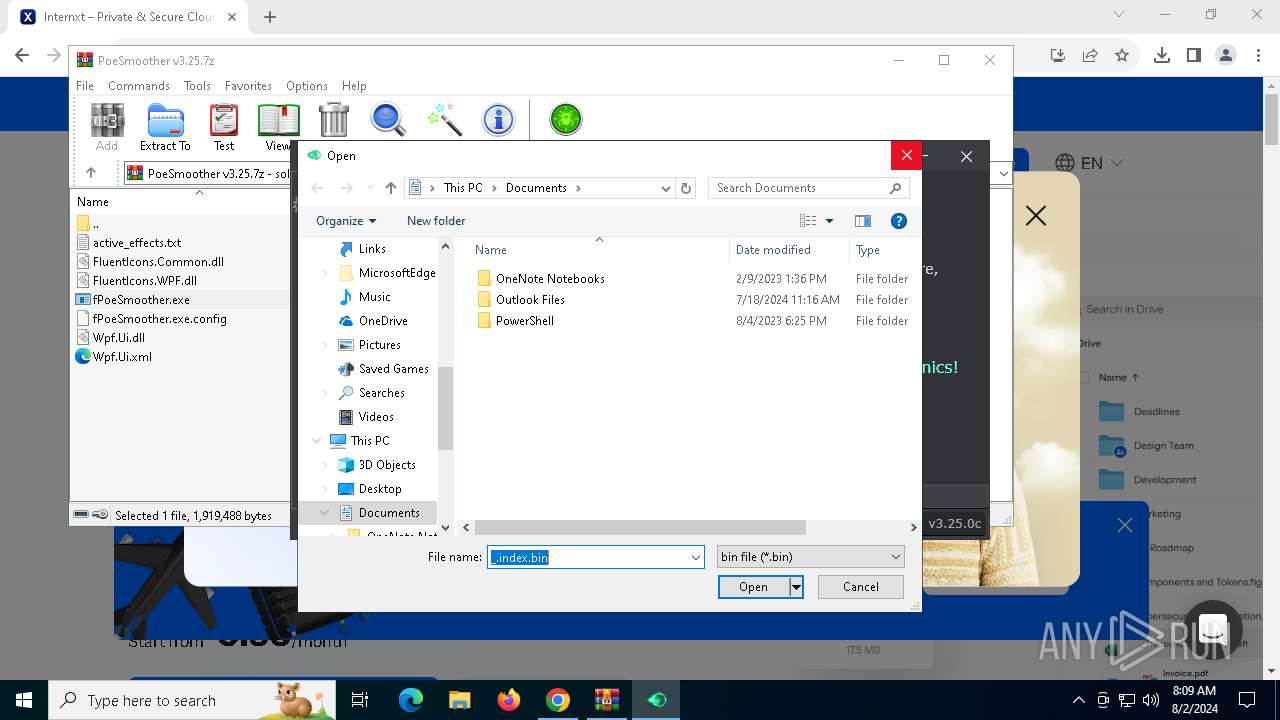Screen dimensions: 1280x720
Task: Click the PoeSmoother taskbar icon
Action: (x=656, y=700)
